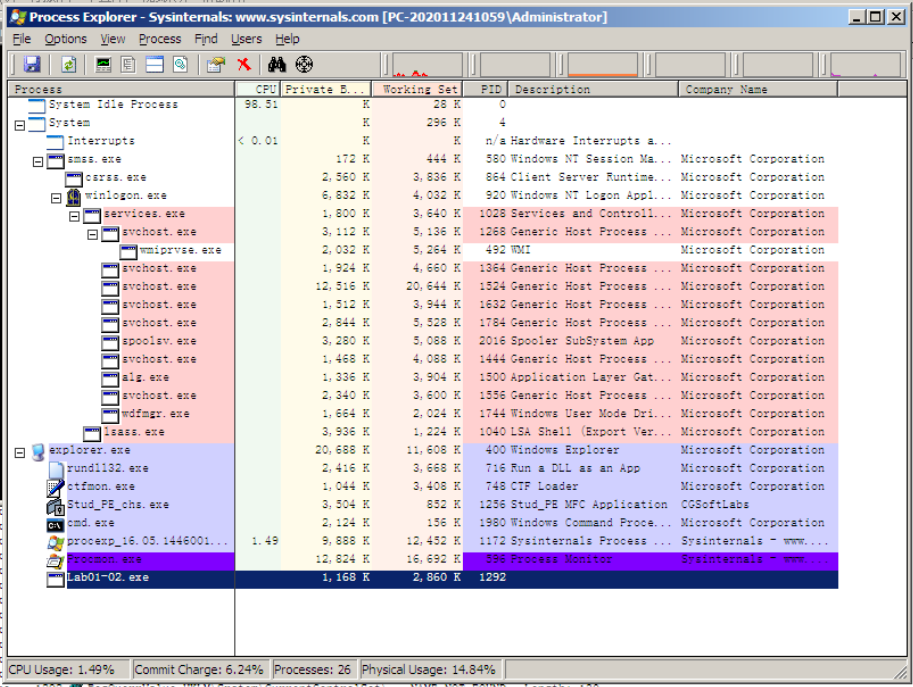Collapse the explorer.exe tree node

coord(20,452)
